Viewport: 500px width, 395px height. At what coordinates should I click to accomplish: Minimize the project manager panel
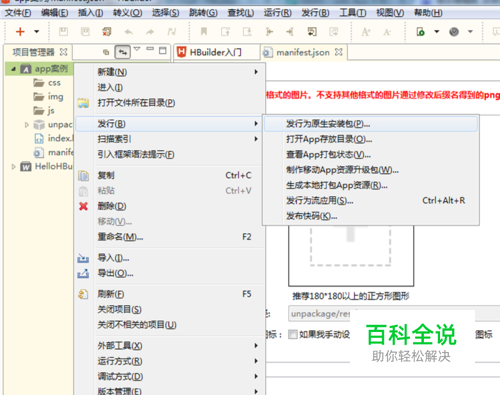(x=150, y=49)
